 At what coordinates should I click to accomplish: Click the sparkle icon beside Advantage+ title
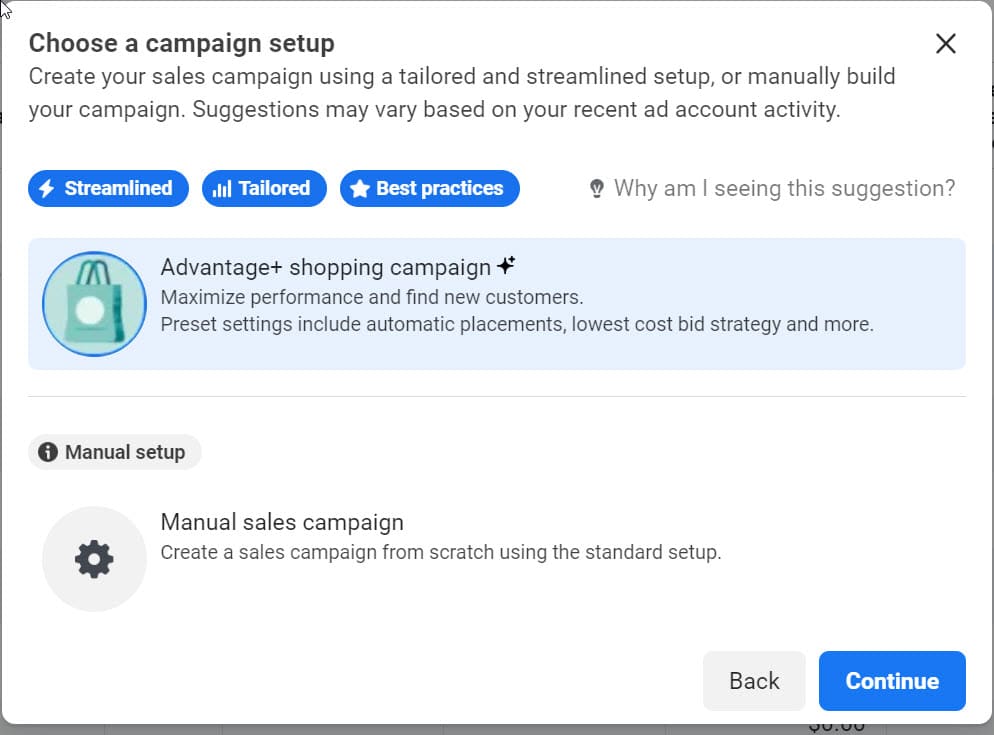(x=506, y=266)
